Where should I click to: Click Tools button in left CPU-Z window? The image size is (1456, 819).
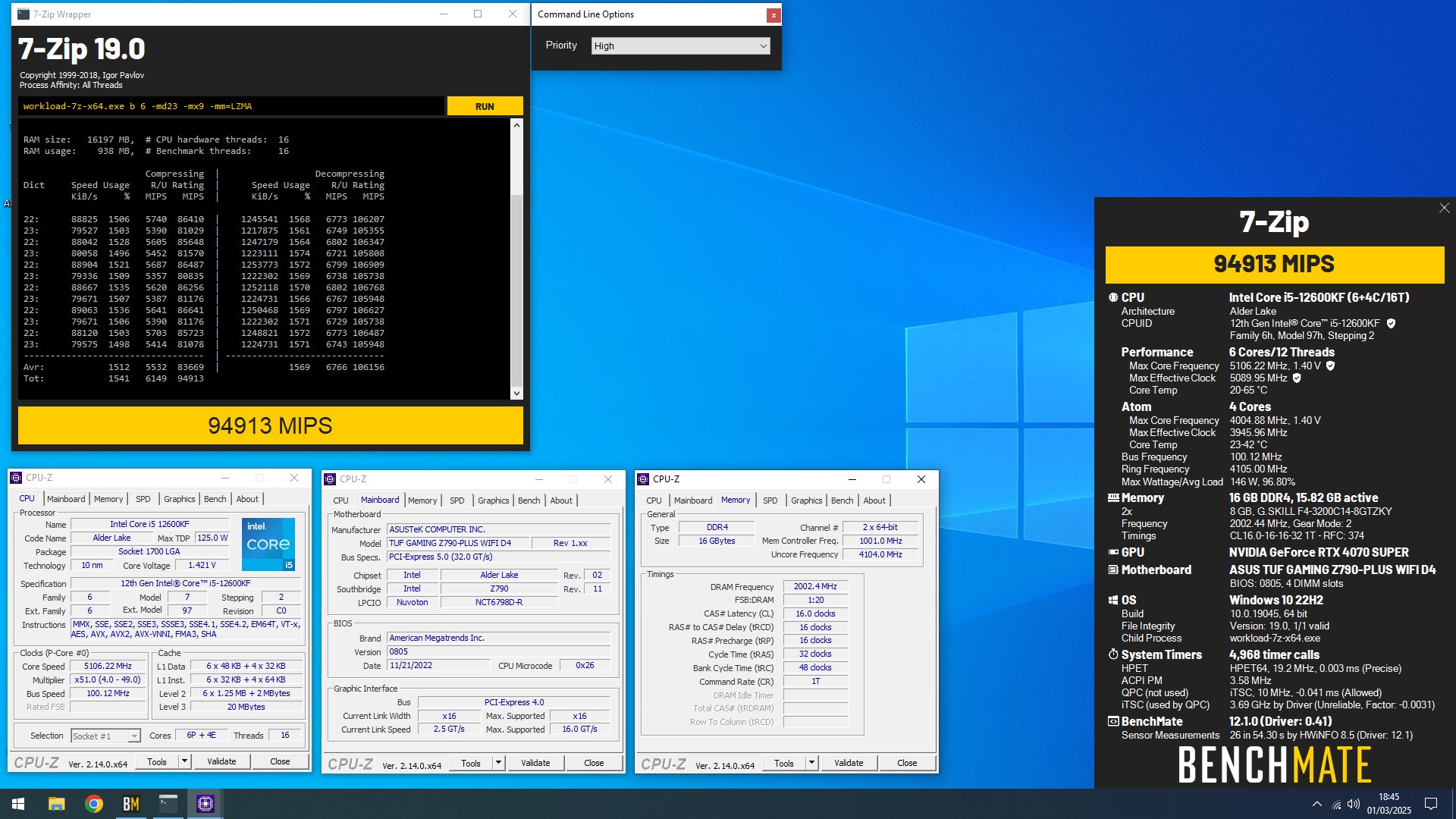click(x=157, y=761)
